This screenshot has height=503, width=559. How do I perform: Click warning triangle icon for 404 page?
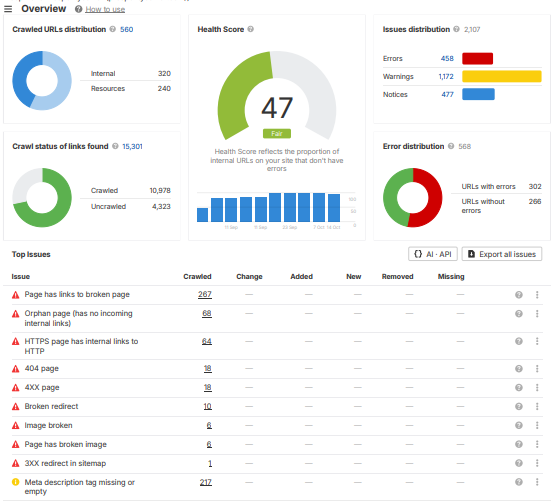tap(16, 369)
